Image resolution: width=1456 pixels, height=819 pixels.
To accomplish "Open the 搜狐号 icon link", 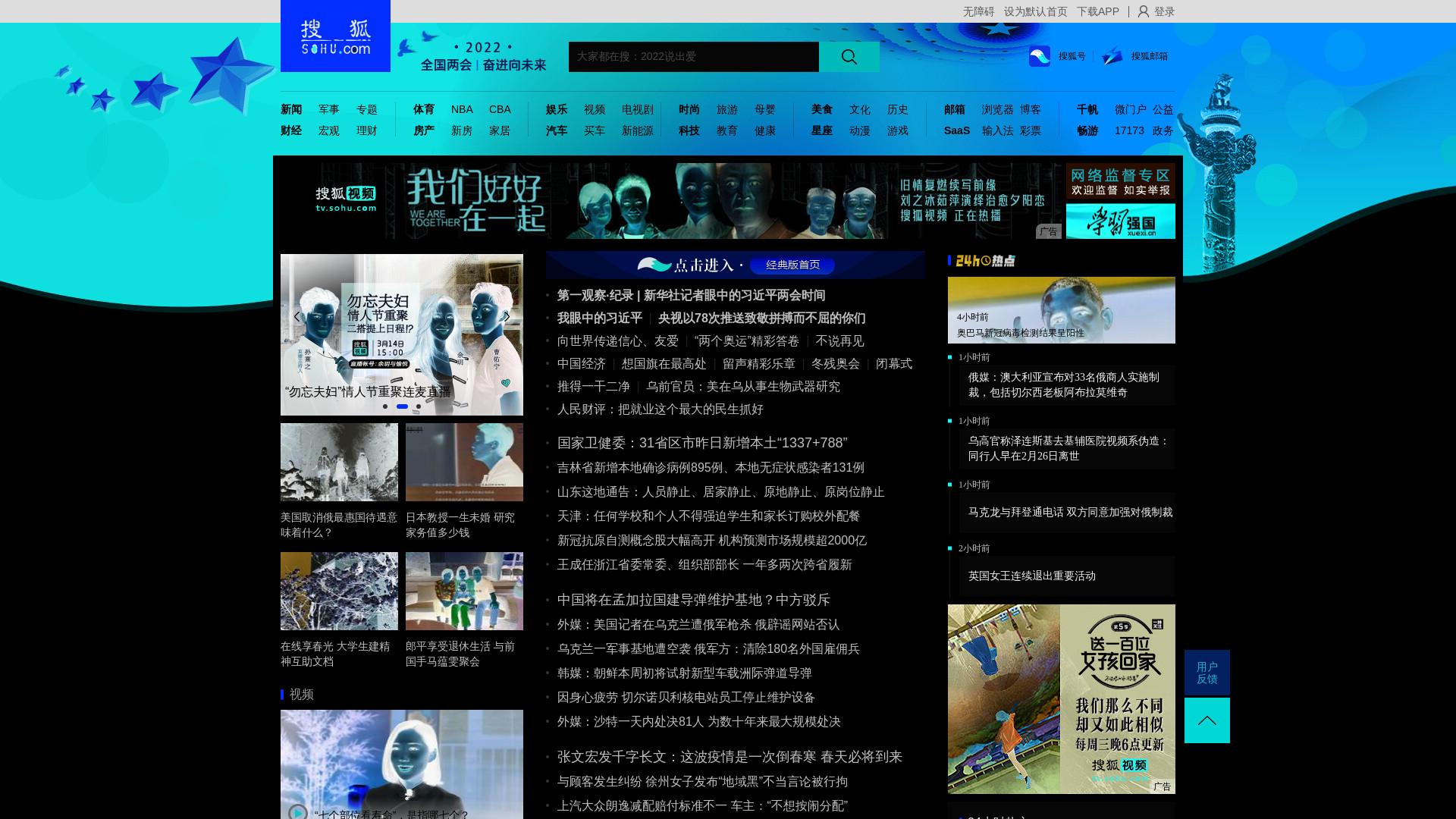I will point(1040,56).
